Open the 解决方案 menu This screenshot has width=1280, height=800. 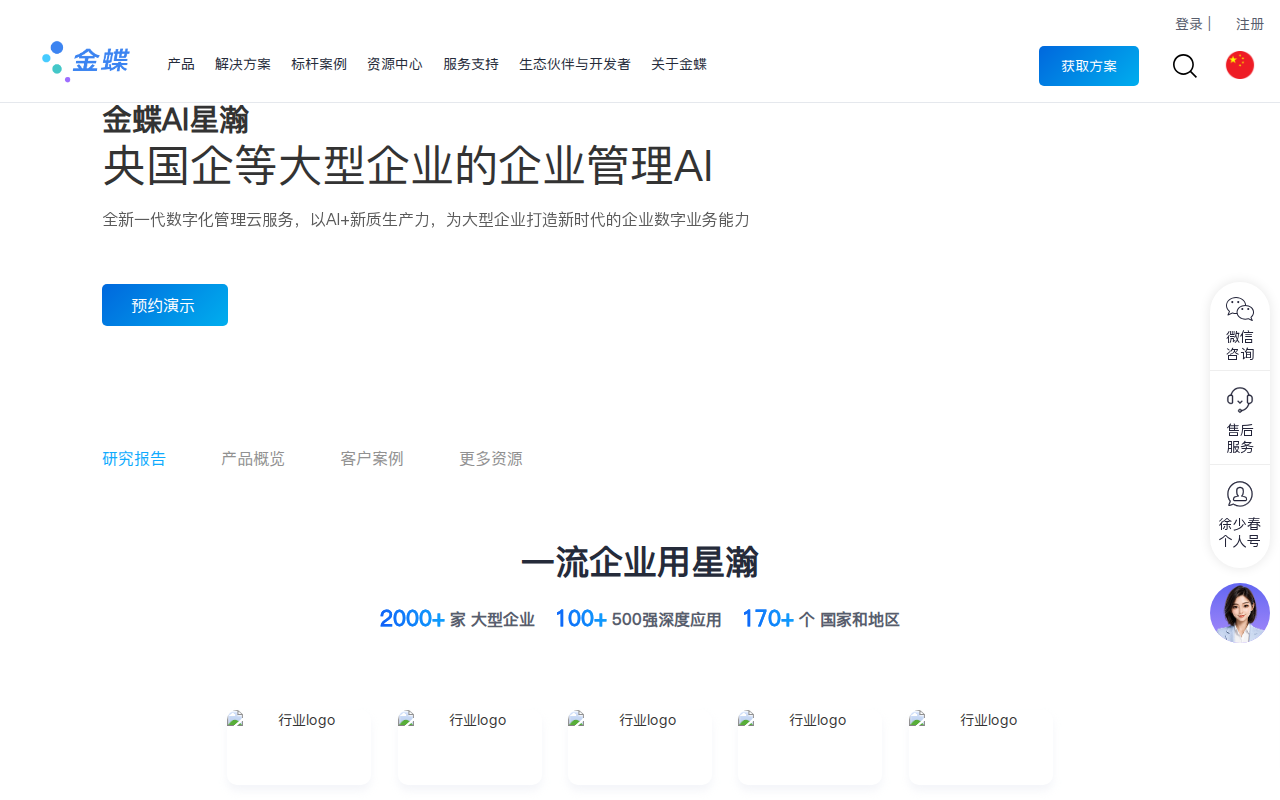click(x=243, y=64)
